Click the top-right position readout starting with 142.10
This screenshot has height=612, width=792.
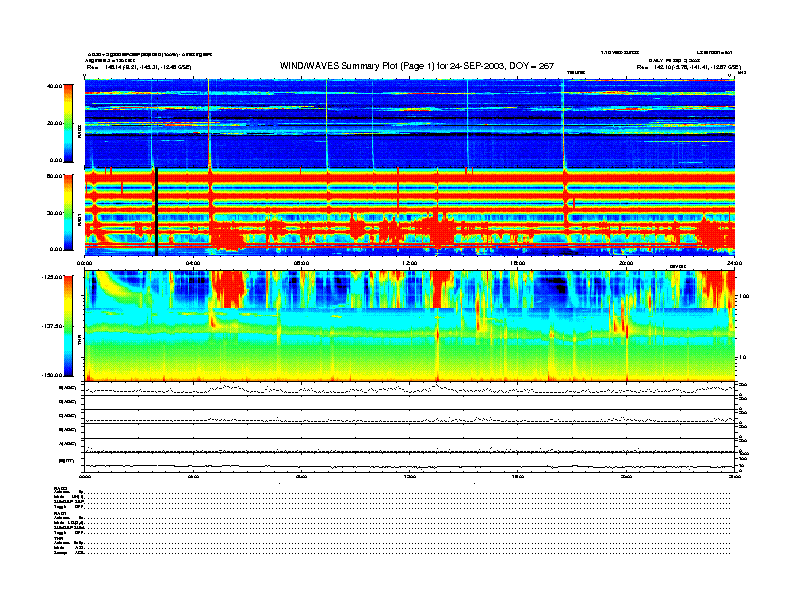[x=689, y=67]
